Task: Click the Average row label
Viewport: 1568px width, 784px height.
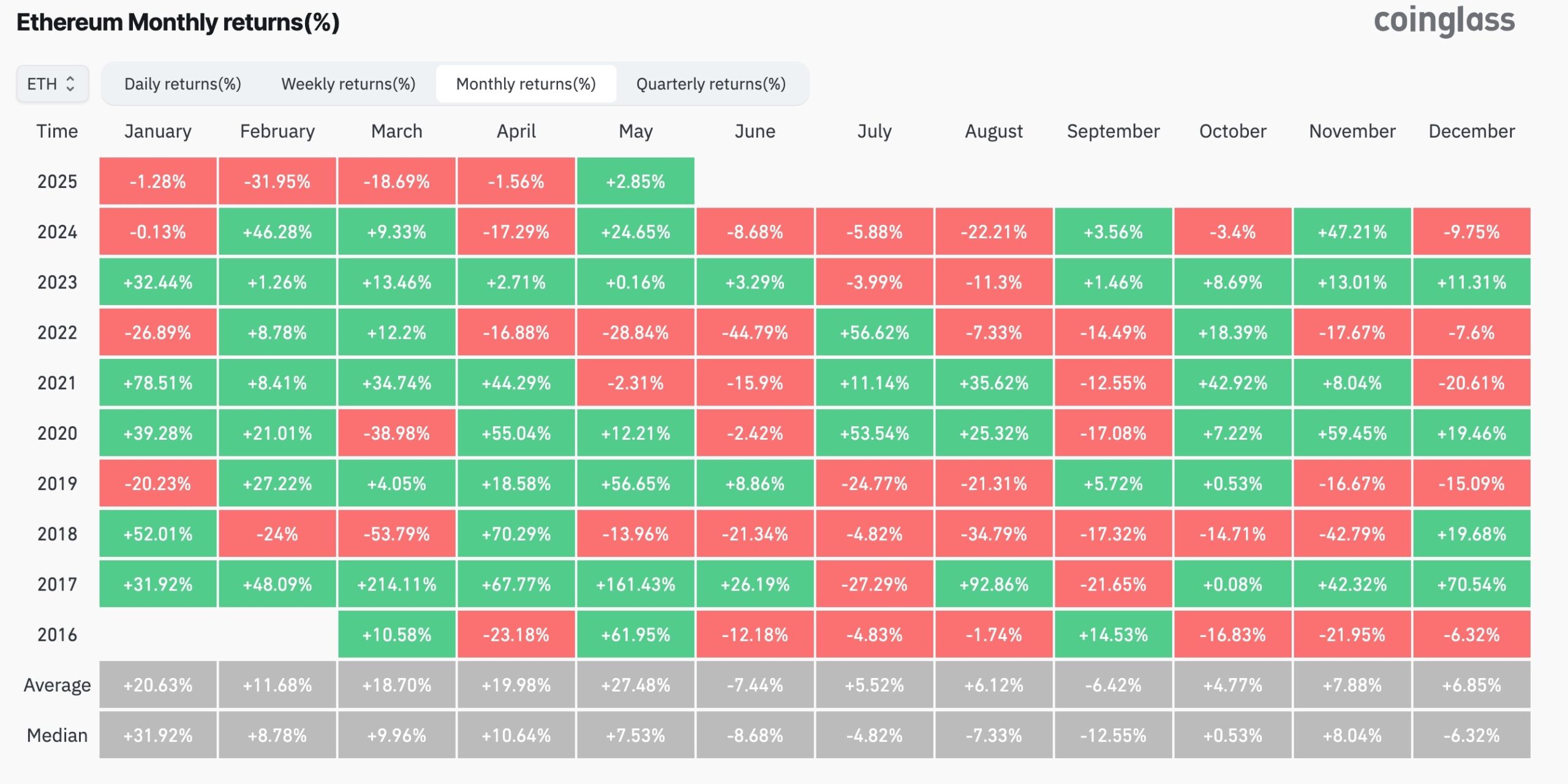Action: click(57, 685)
